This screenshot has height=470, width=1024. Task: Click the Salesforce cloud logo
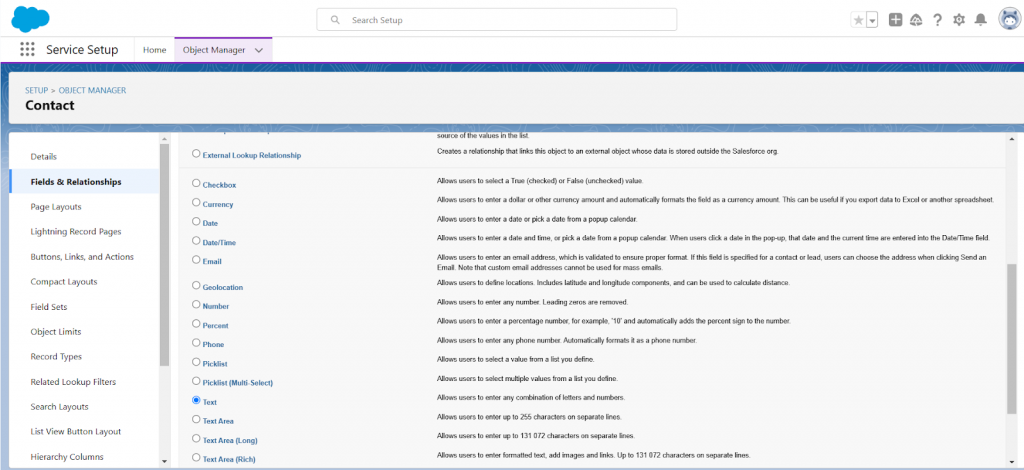click(x=31, y=19)
